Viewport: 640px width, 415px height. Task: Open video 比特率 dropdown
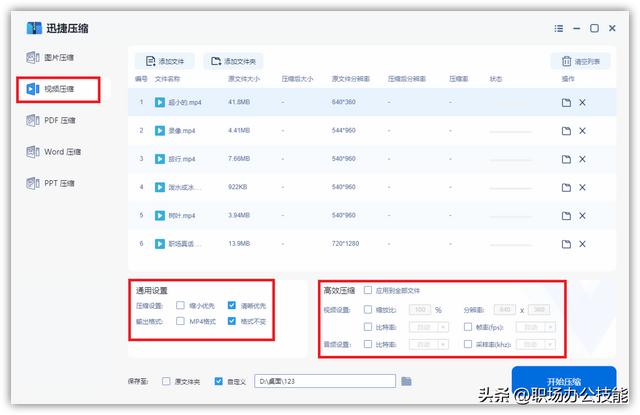[x=429, y=327]
